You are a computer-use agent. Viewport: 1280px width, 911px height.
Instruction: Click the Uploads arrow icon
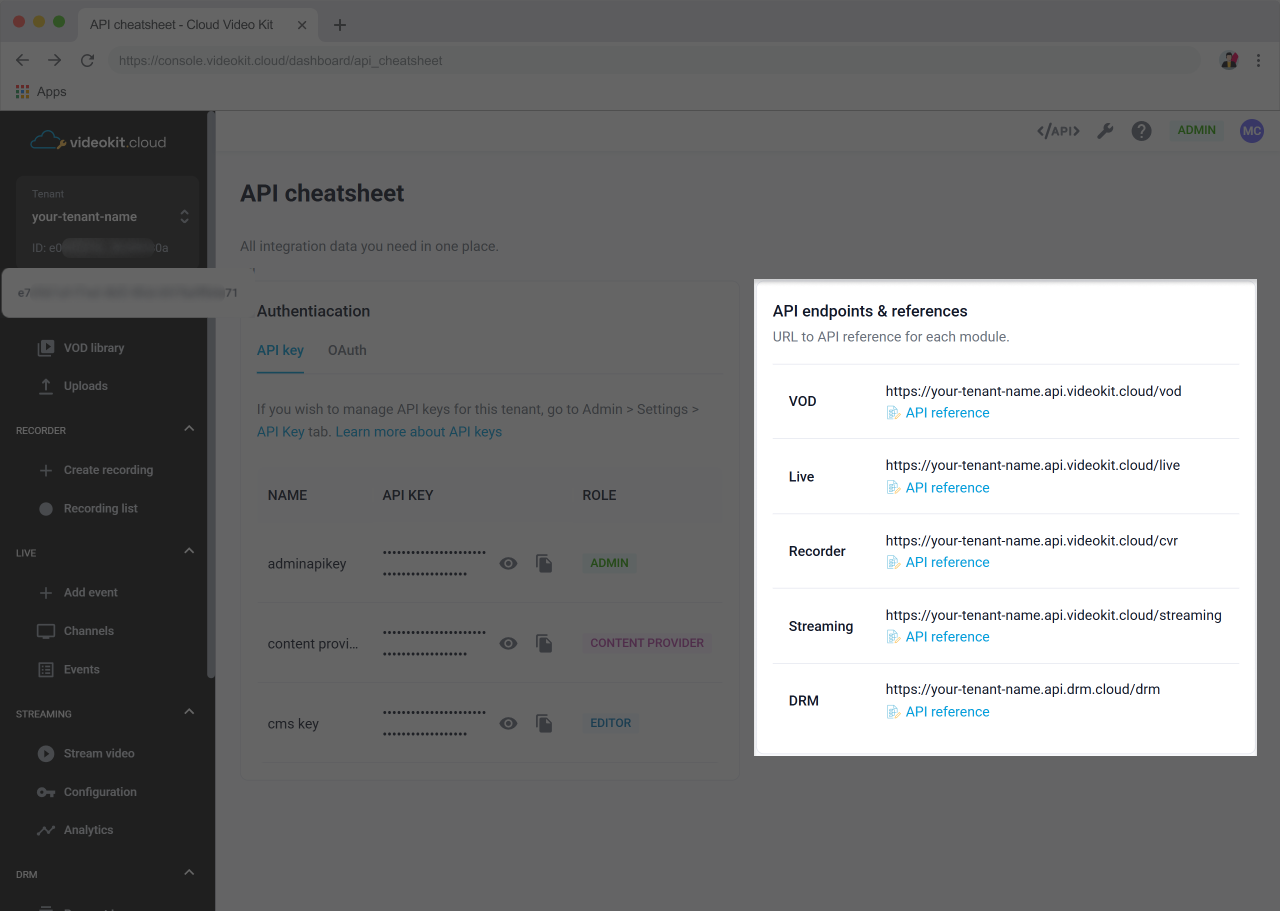pyautogui.click(x=45, y=386)
